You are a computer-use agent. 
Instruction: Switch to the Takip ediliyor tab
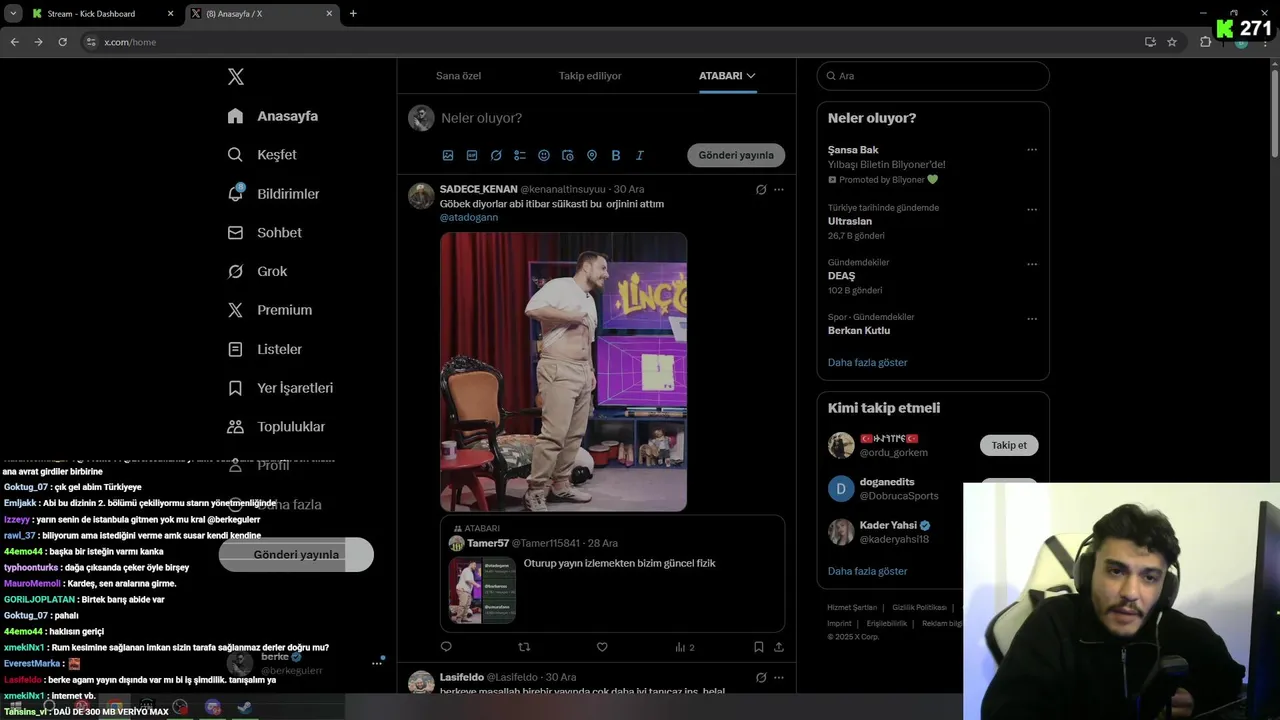(x=590, y=76)
